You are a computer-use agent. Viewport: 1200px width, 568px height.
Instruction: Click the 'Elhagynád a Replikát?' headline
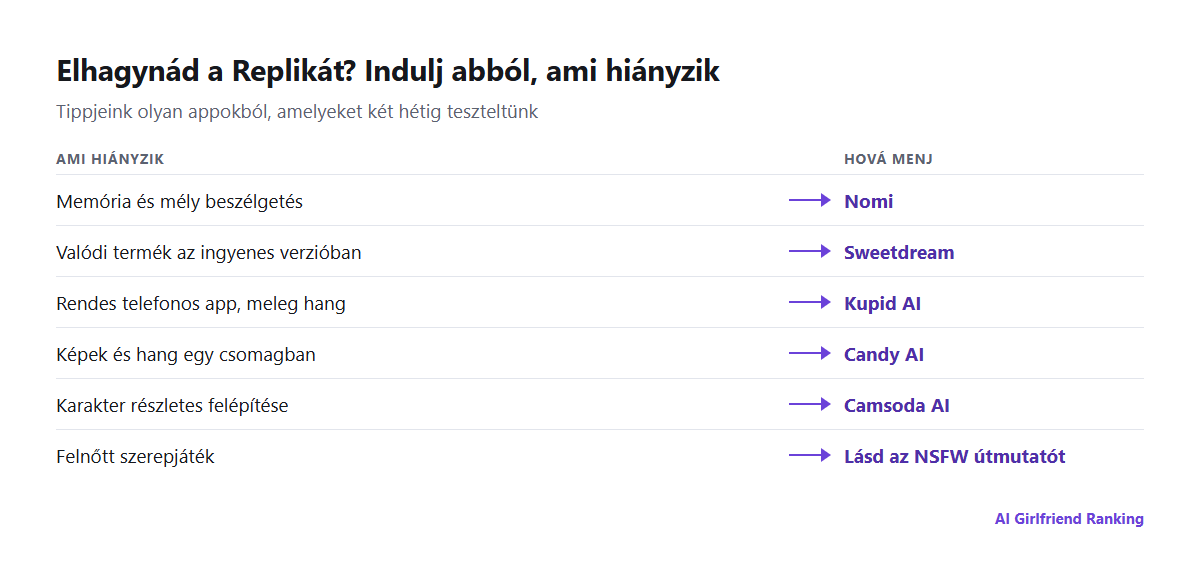tap(388, 71)
